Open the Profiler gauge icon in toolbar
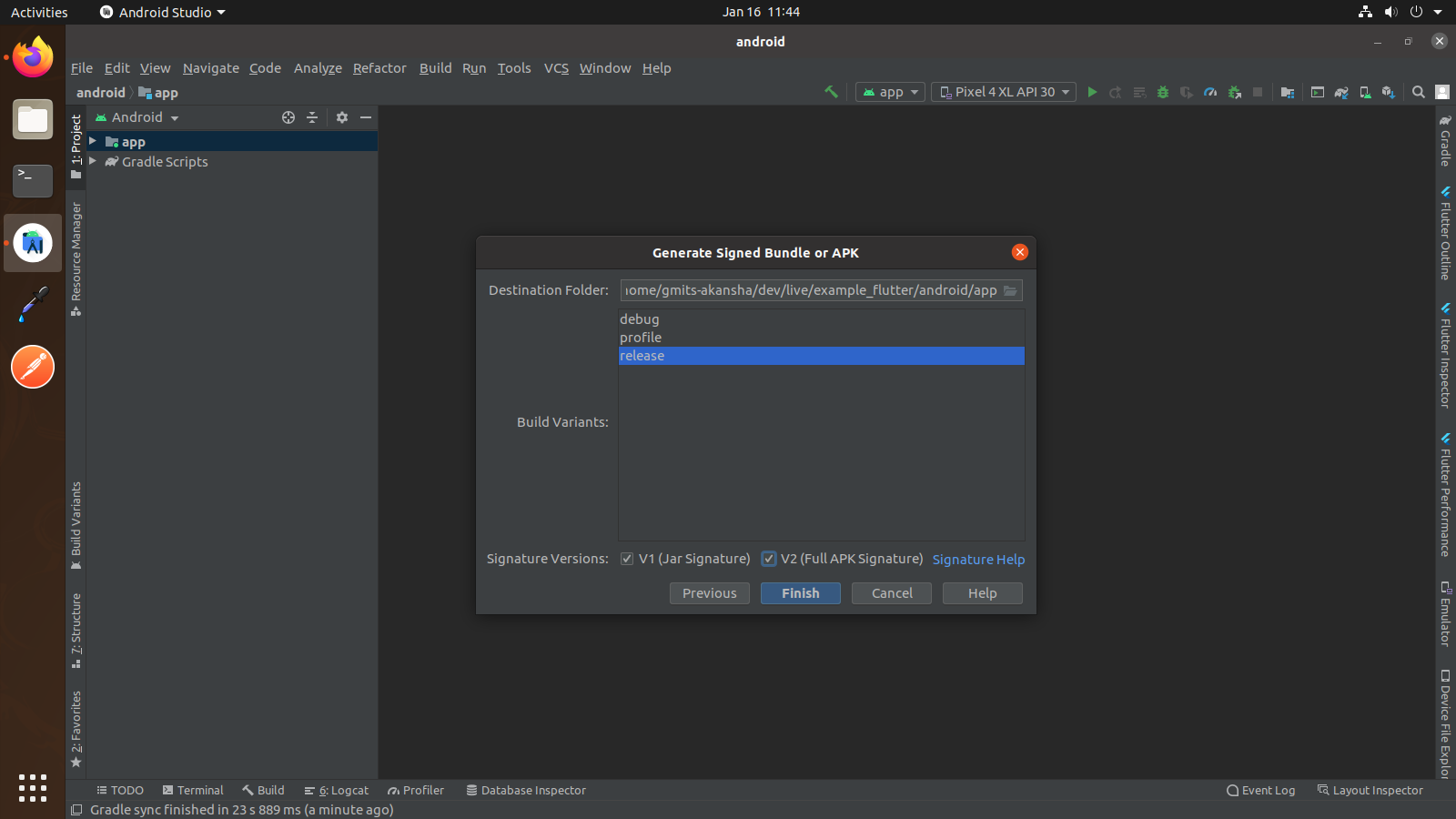1456x819 pixels. pos(1210,92)
